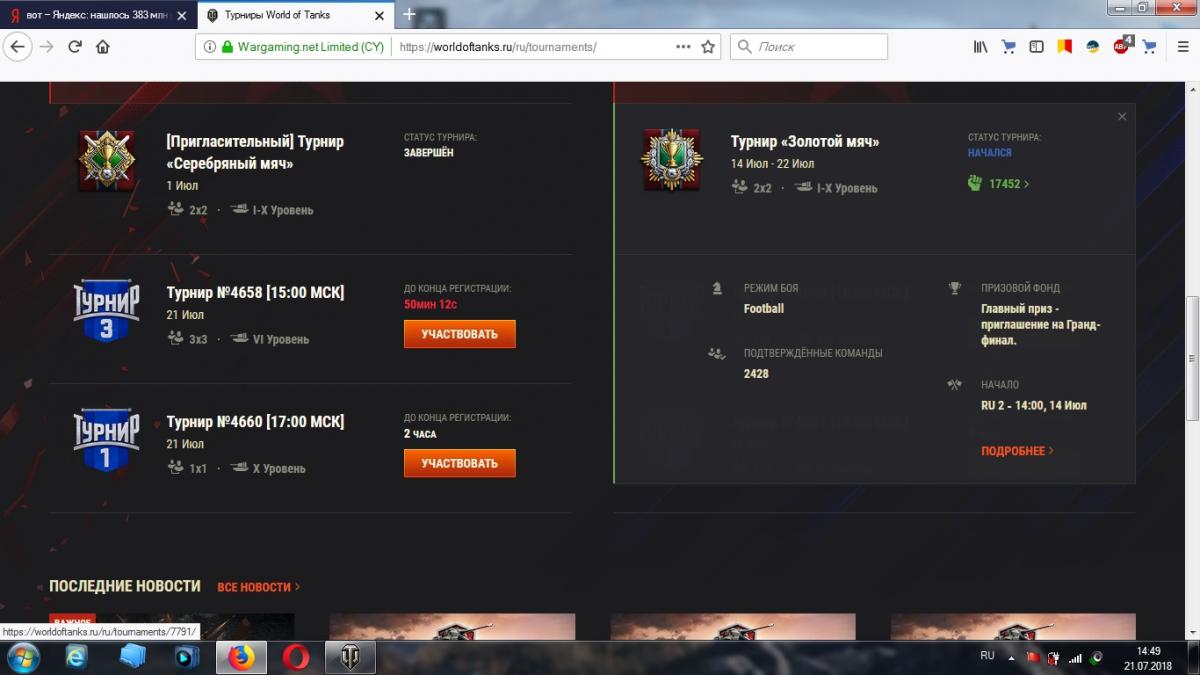Screen dimensions: 1200x675
Task: Open the Firefox Library icon
Action: (981, 47)
